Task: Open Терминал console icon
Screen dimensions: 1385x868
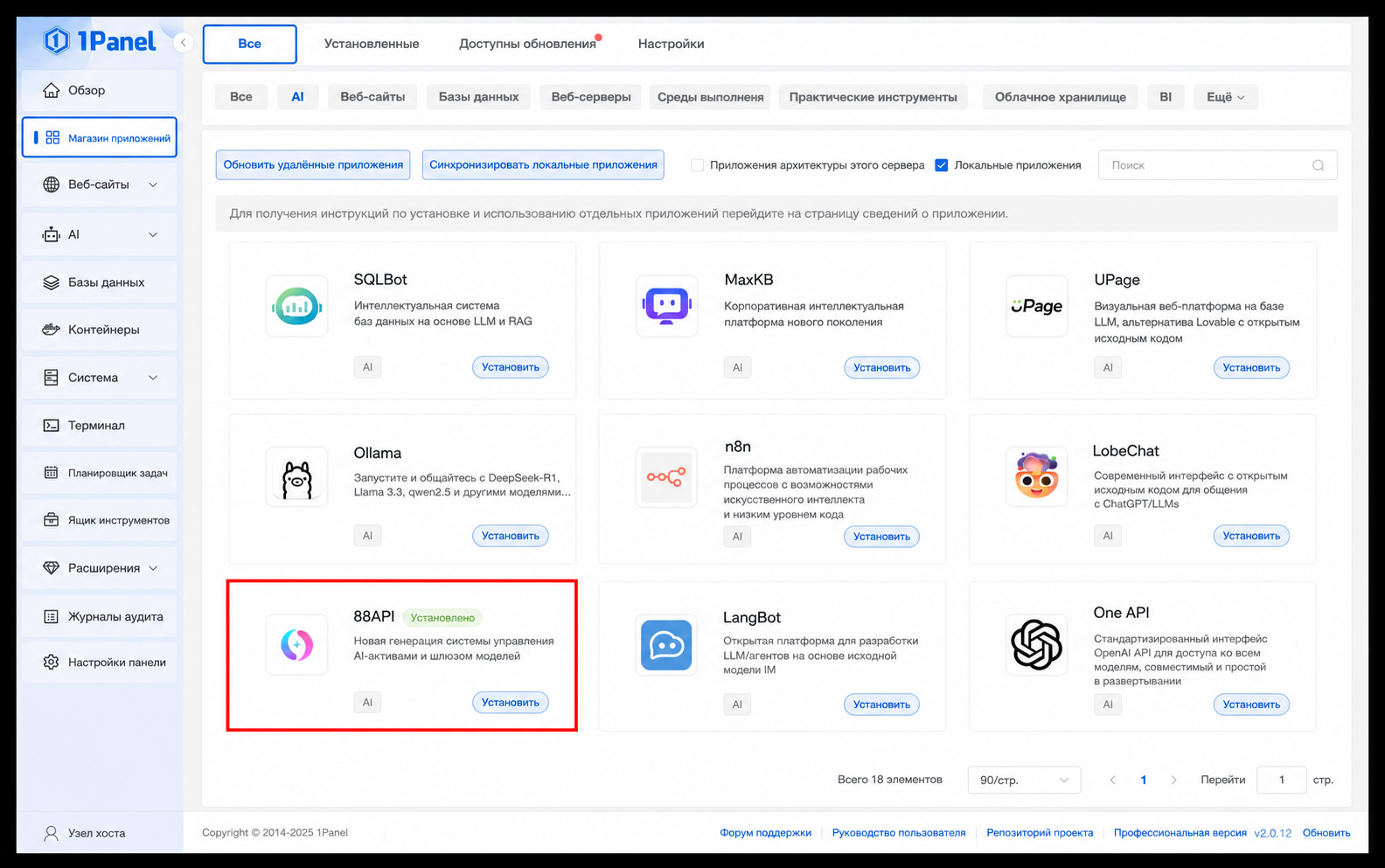Action: pos(52,426)
